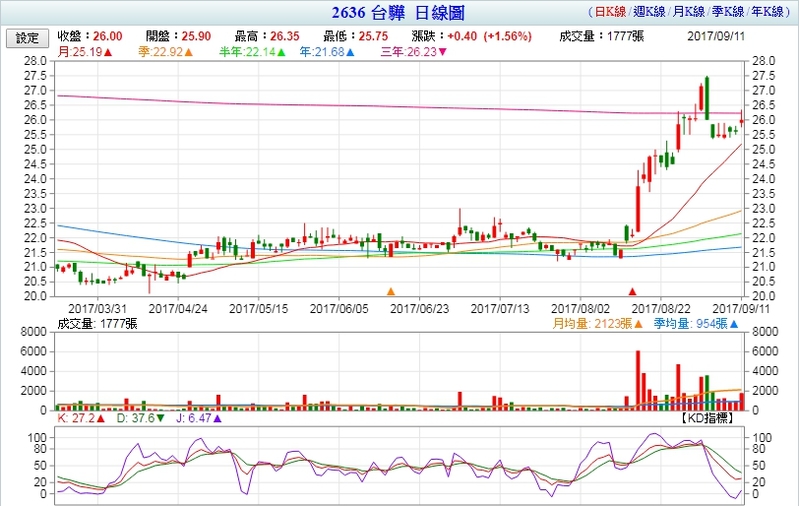799x506 pixels.
Task: Click the 最低：25.75 low price value
Action: pyautogui.click(x=356, y=36)
